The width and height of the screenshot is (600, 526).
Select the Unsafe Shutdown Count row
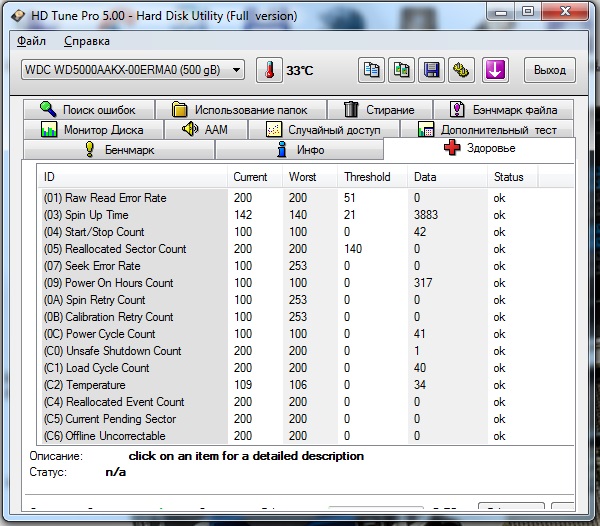[305, 351]
